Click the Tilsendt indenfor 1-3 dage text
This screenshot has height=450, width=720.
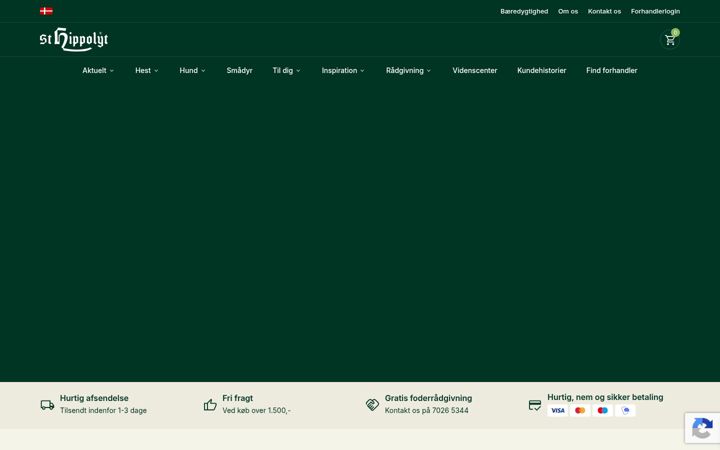(x=103, y=411)
